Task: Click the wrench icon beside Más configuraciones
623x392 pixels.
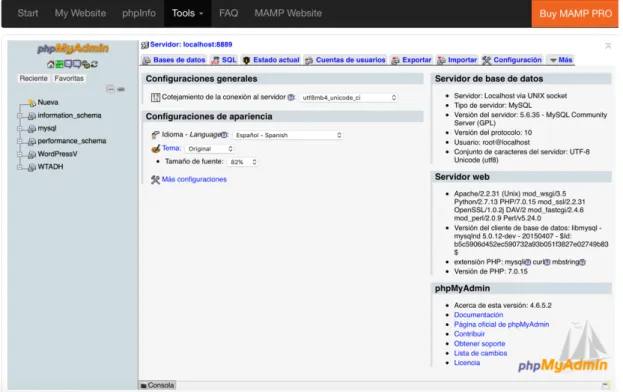Action: coord(155,180)
